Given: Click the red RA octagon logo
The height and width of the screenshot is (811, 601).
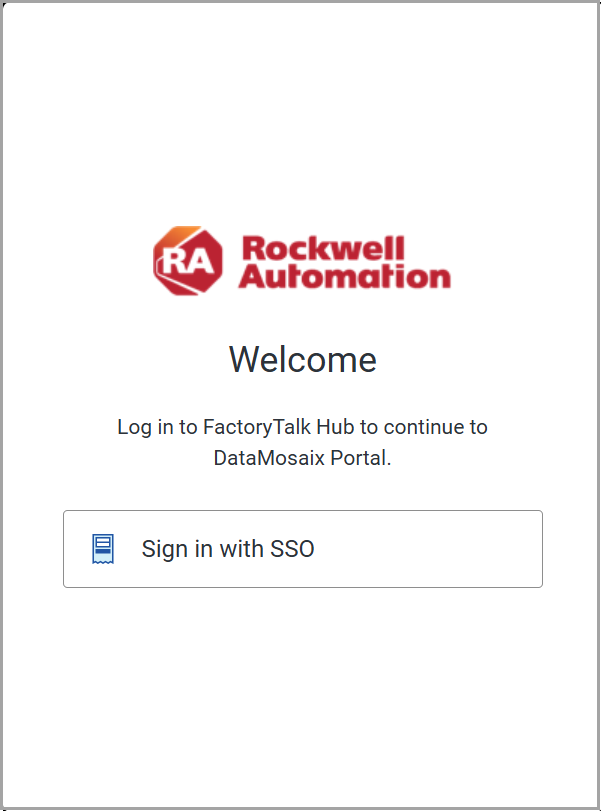Looking at the screenshot, I should (x=188, y=261).
